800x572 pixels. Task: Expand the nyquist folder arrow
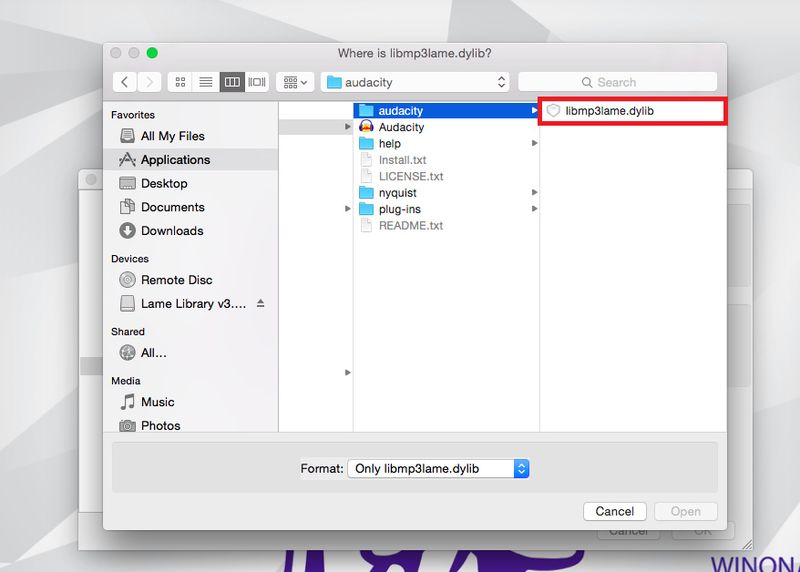point(535,193)
